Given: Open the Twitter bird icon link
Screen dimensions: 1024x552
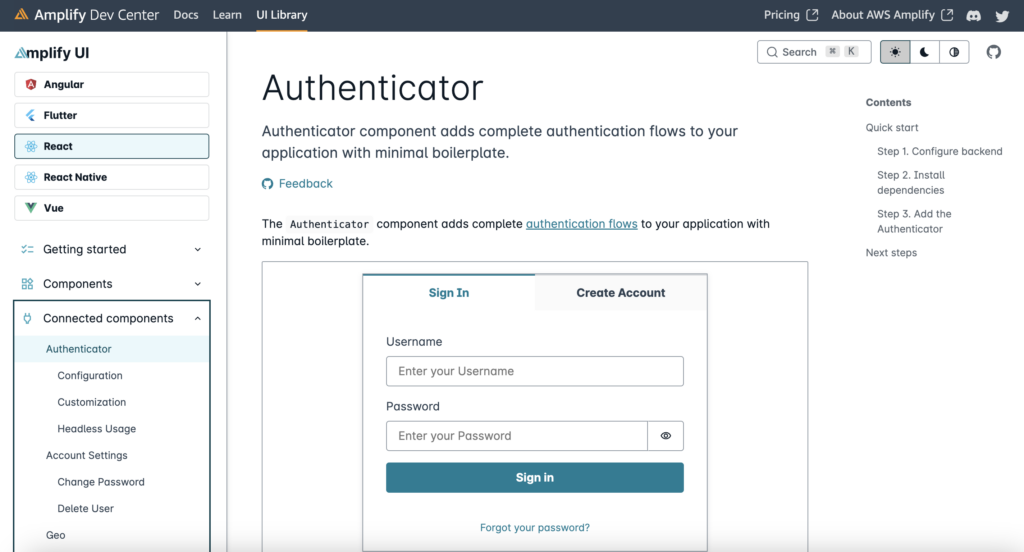Looking at the screenshot, I should pos(1002,16).
